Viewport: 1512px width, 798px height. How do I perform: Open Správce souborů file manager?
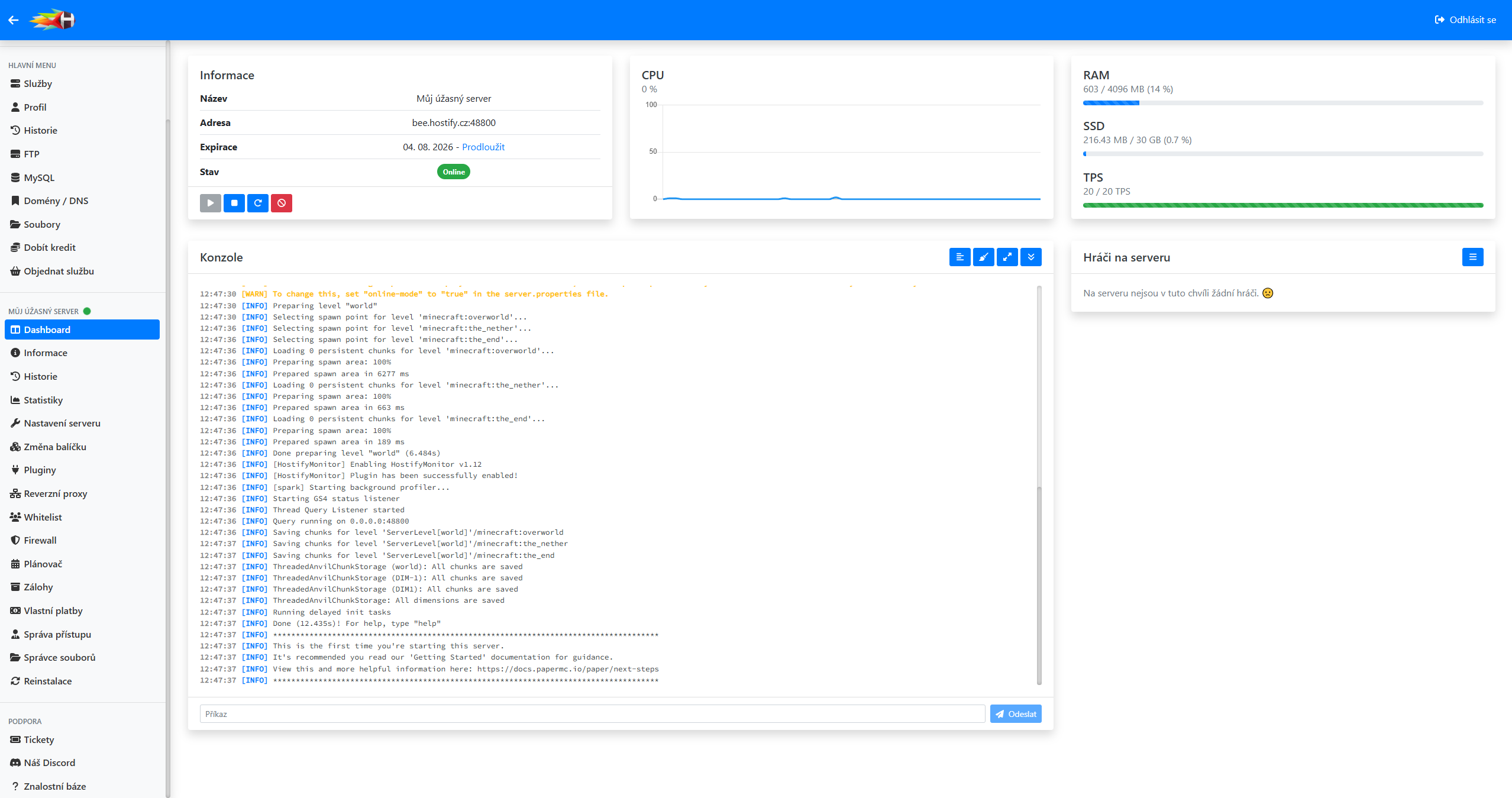[82, 657]
